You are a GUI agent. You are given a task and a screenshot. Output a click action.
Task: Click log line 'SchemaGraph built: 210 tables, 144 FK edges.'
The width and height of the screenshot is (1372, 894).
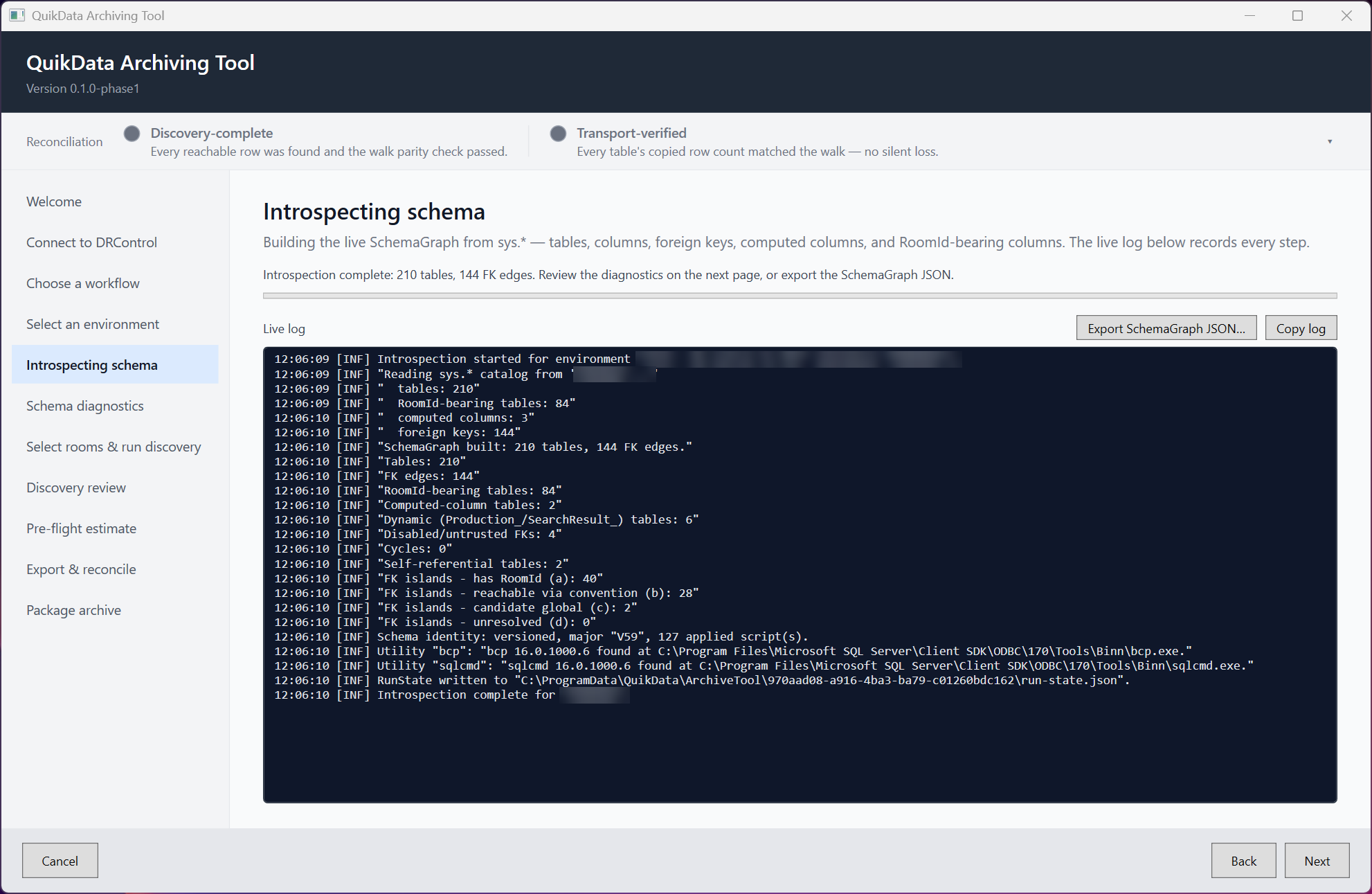click(x=483, y=447)
